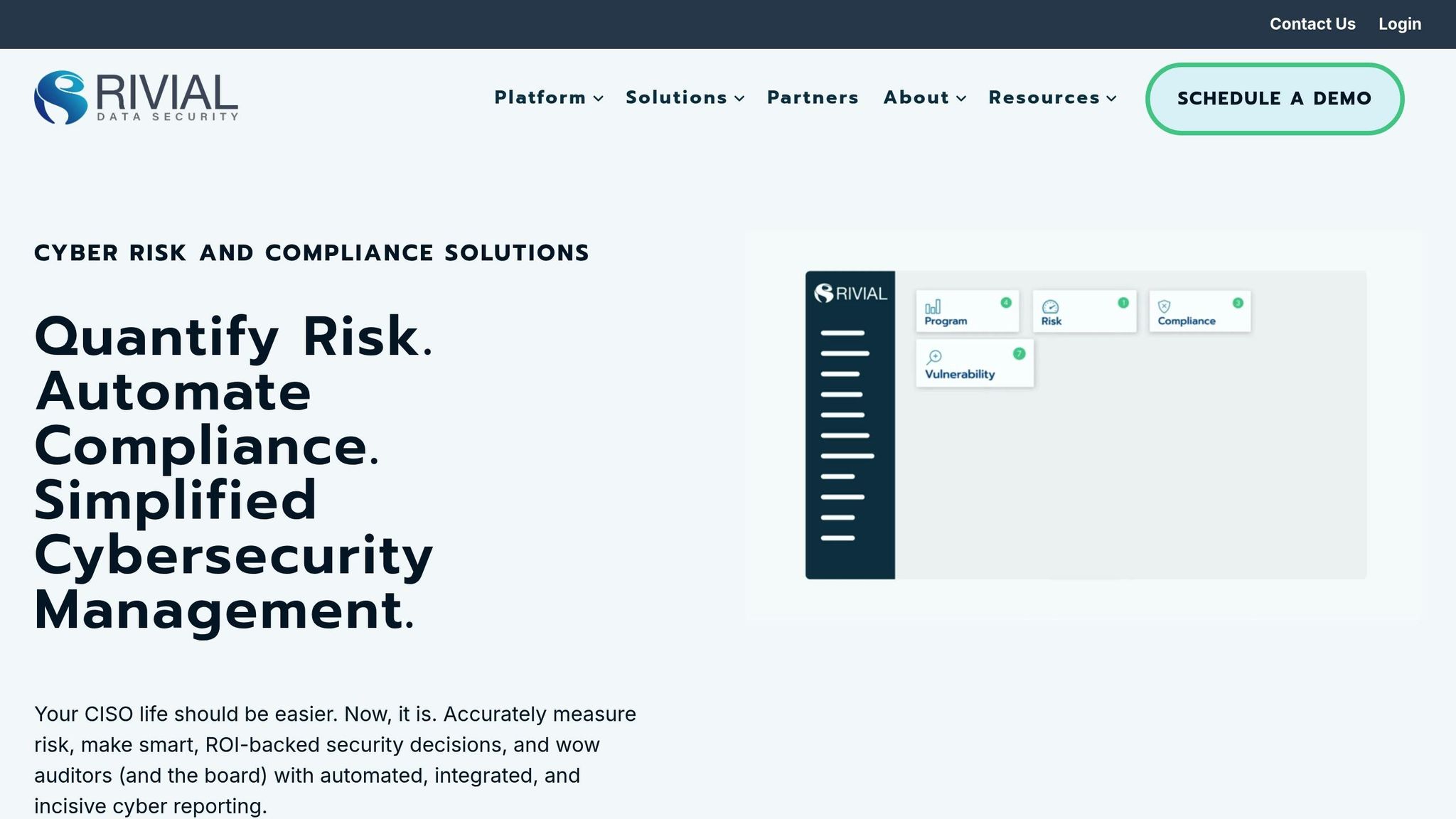The image size is (1456, 819).
Task: Open the Partners page
Action: coord(813,97)
